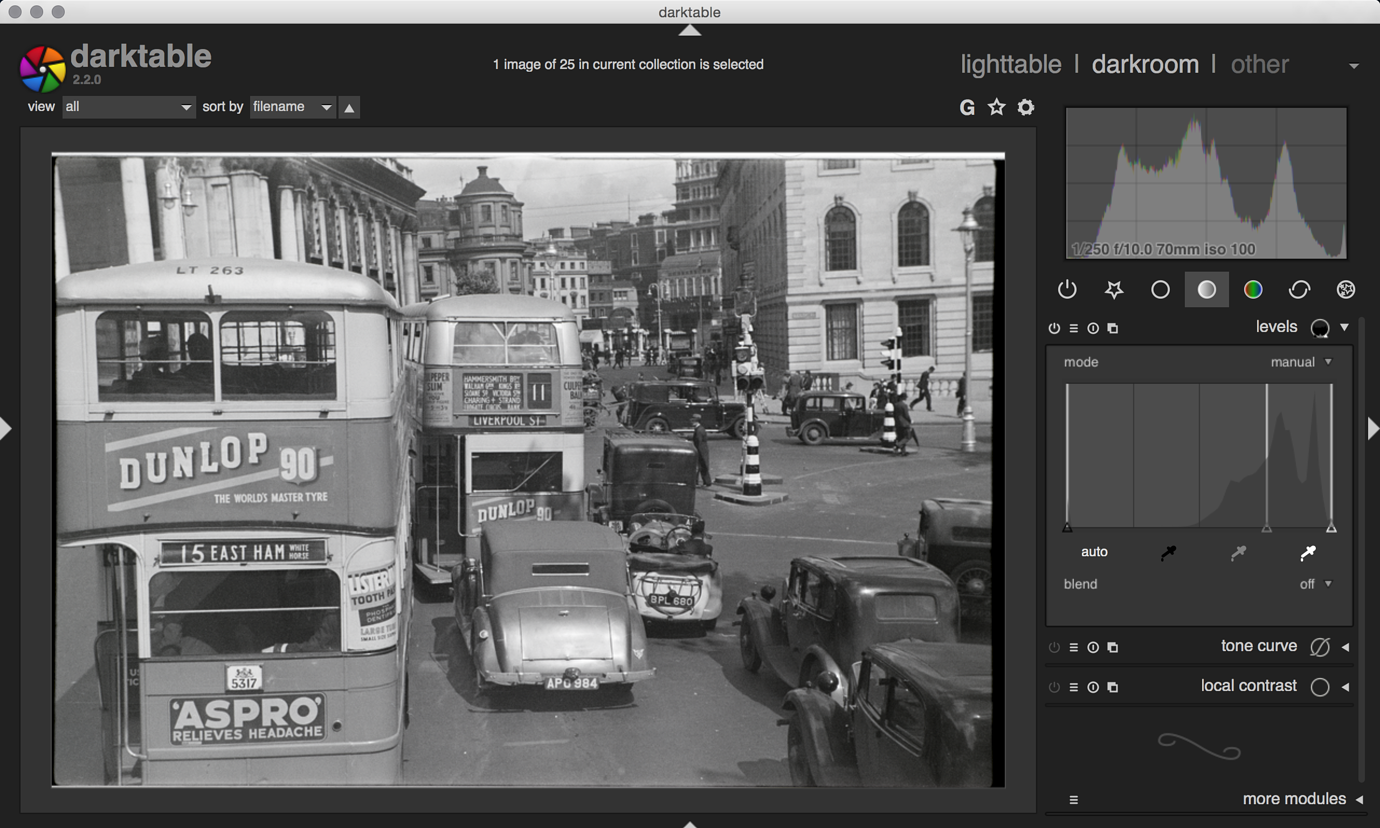Image resolution: width=1380 pixels, height=828 pixels.
Task: Expand the bottom panel arrow
Action: pos(690,824)
